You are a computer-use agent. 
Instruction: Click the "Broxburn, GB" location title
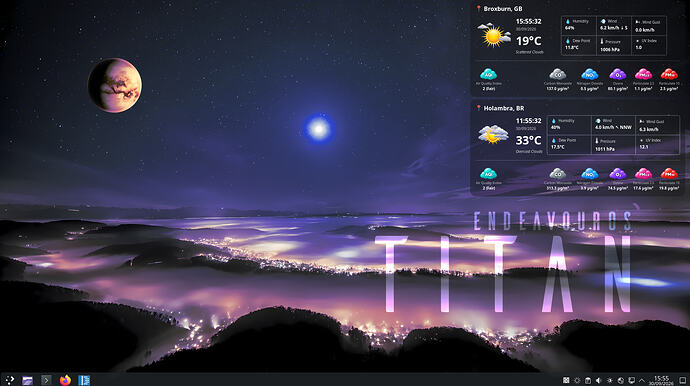tap(503, 9)
